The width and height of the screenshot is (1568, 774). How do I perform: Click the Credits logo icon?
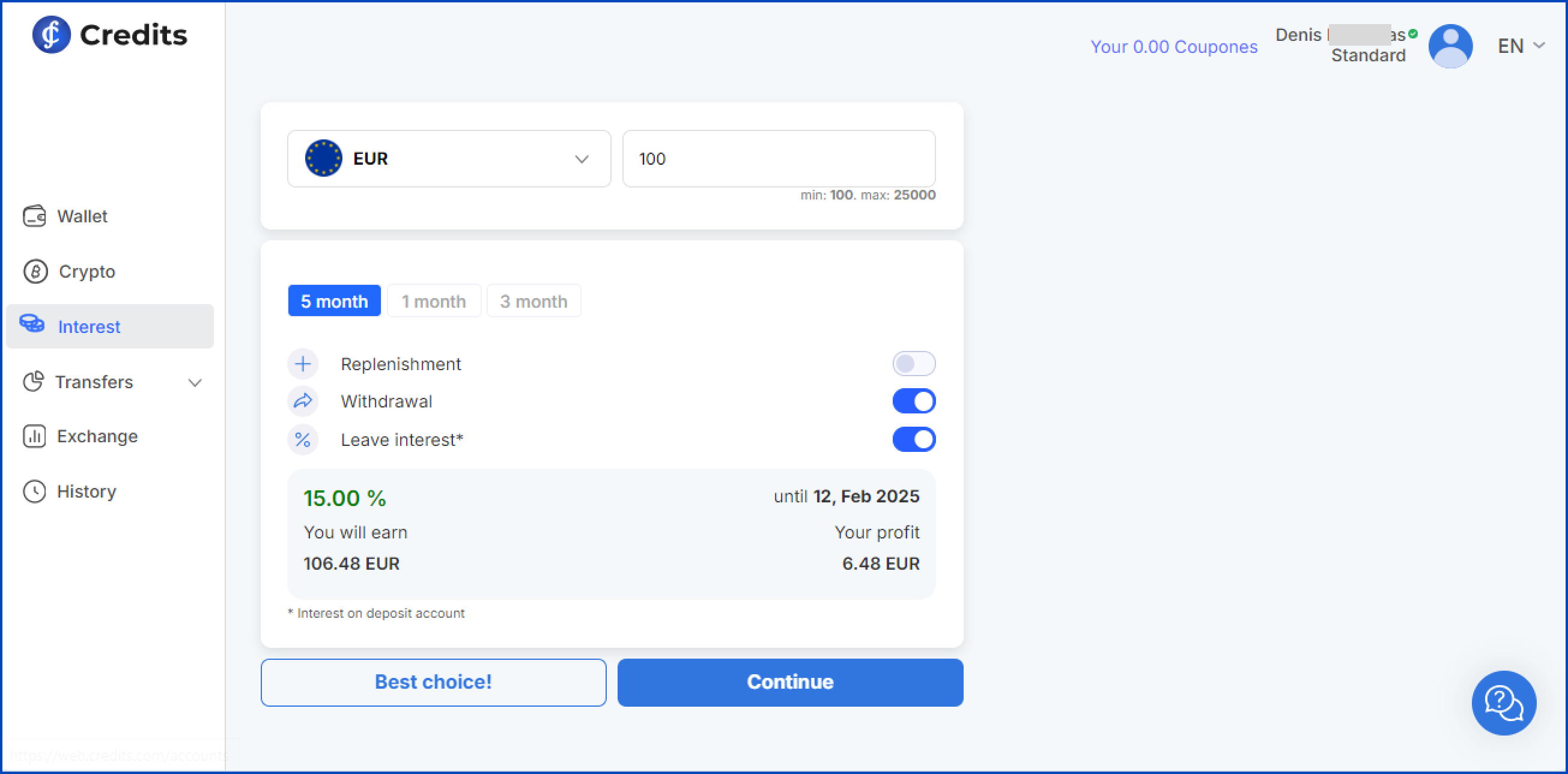pos(51,35)
